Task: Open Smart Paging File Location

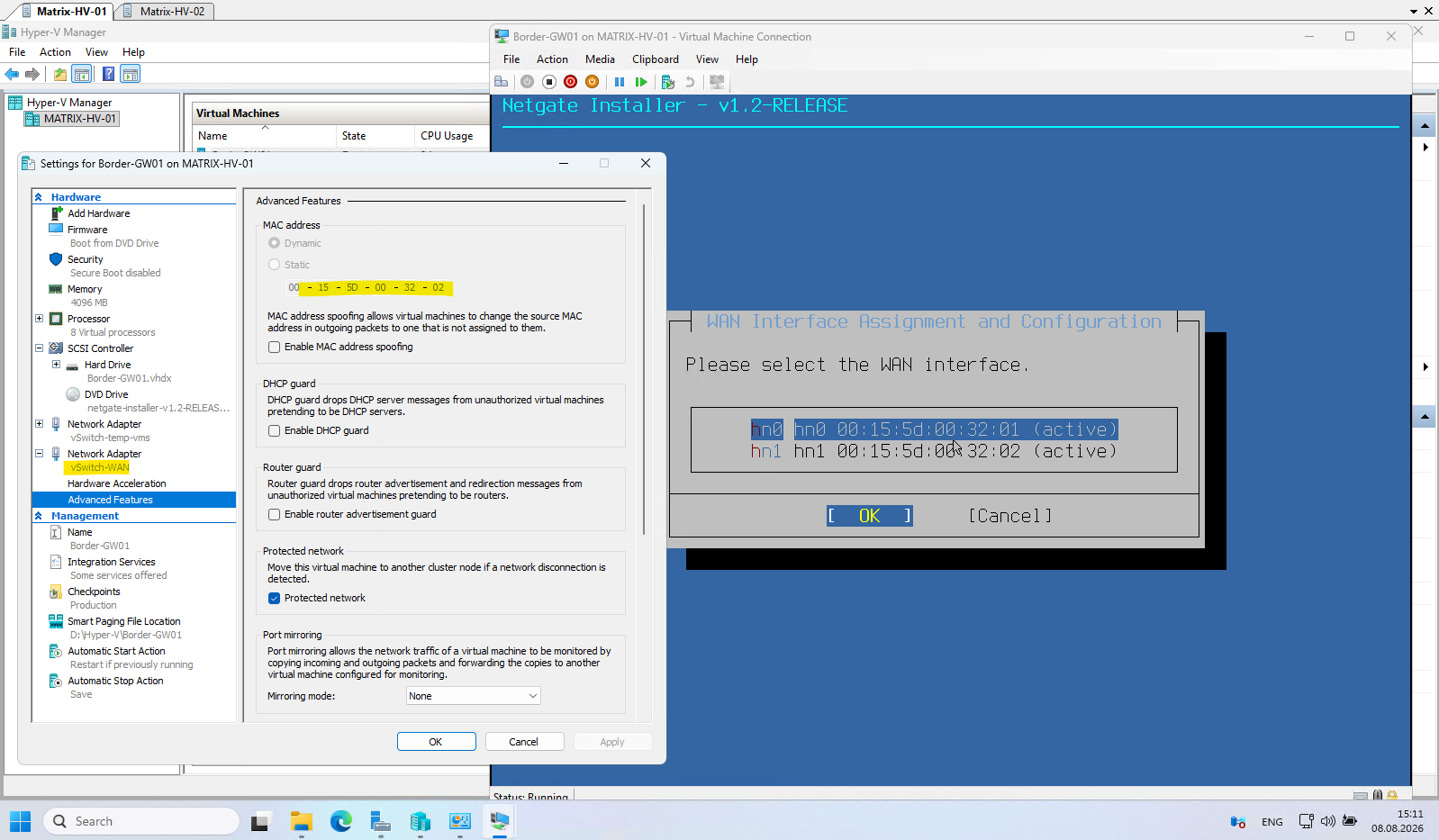Action: click(x=124, y=621)
